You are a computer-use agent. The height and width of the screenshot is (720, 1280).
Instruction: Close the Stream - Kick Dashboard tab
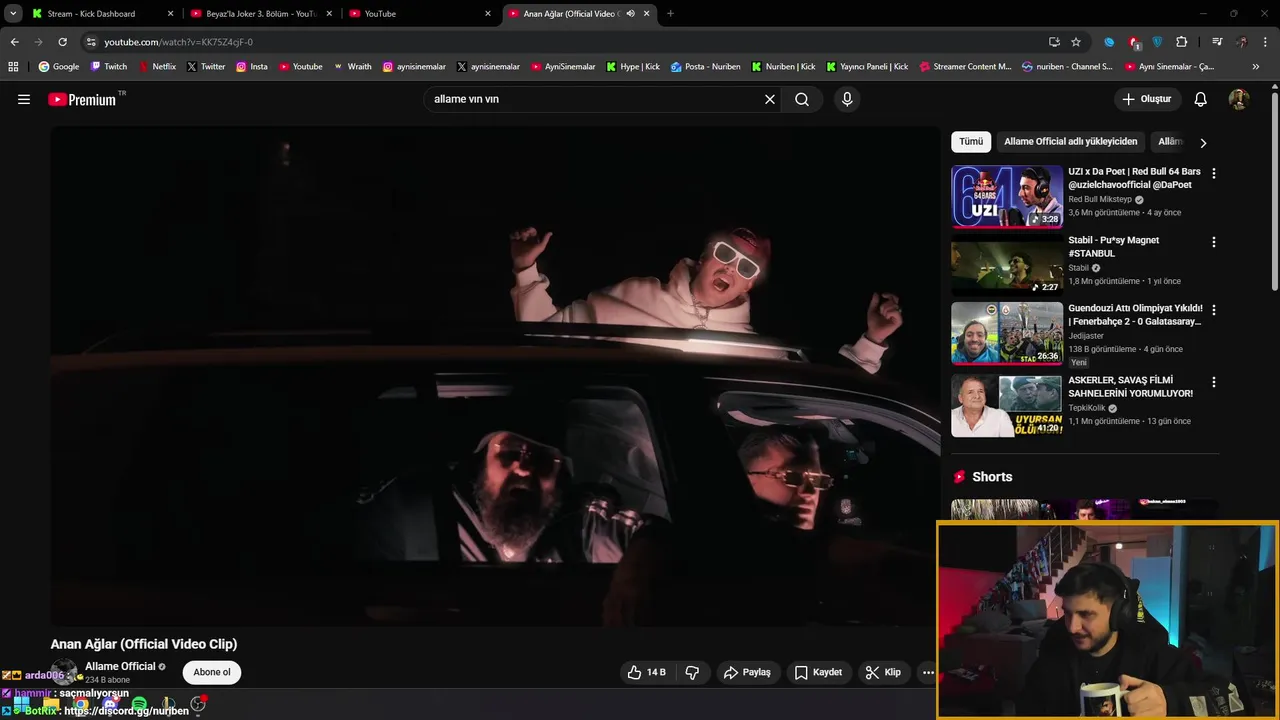tap(170, 14)
